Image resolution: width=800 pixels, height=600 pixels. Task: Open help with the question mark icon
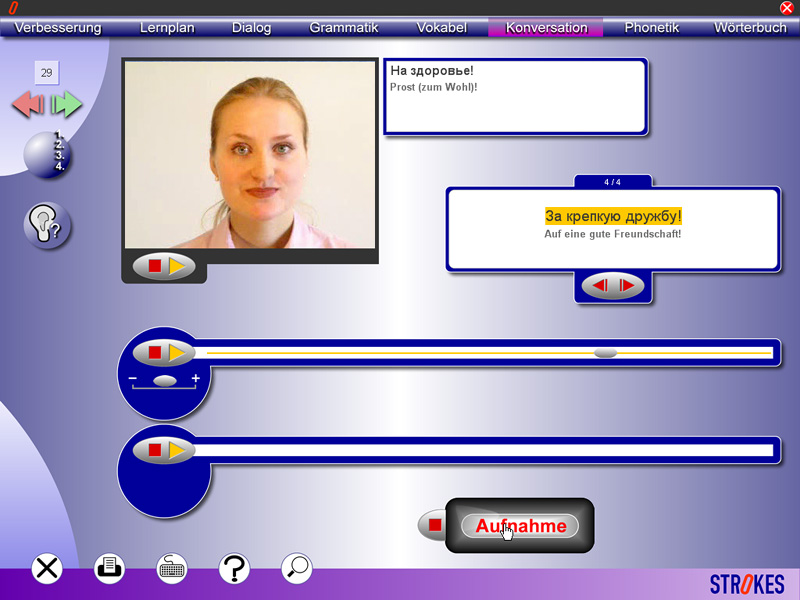pos(234,568)
